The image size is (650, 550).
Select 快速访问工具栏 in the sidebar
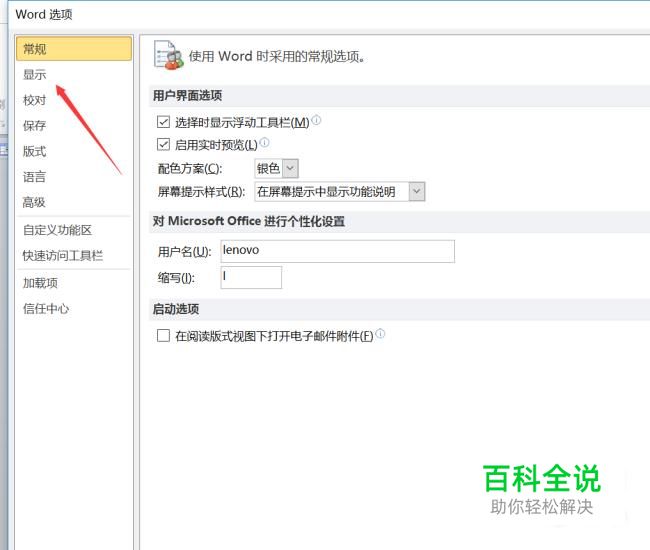pyautogui.click(x=63, y=255)
